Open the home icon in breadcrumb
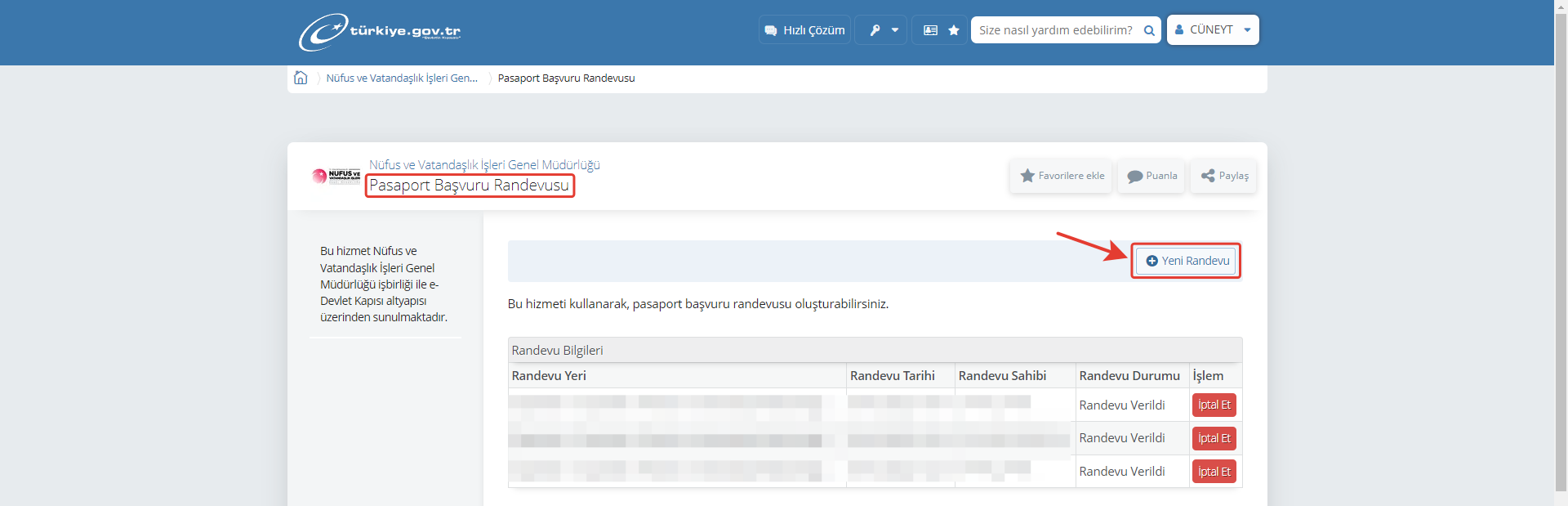 click(301, 78)
